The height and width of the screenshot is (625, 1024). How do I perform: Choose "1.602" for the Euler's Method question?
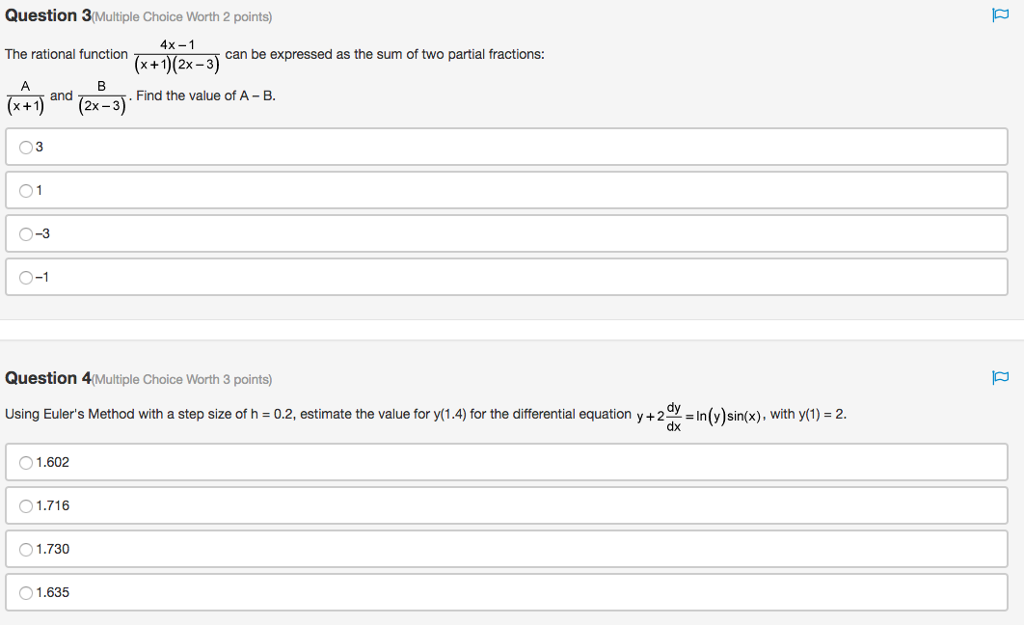tap(24, 461)
